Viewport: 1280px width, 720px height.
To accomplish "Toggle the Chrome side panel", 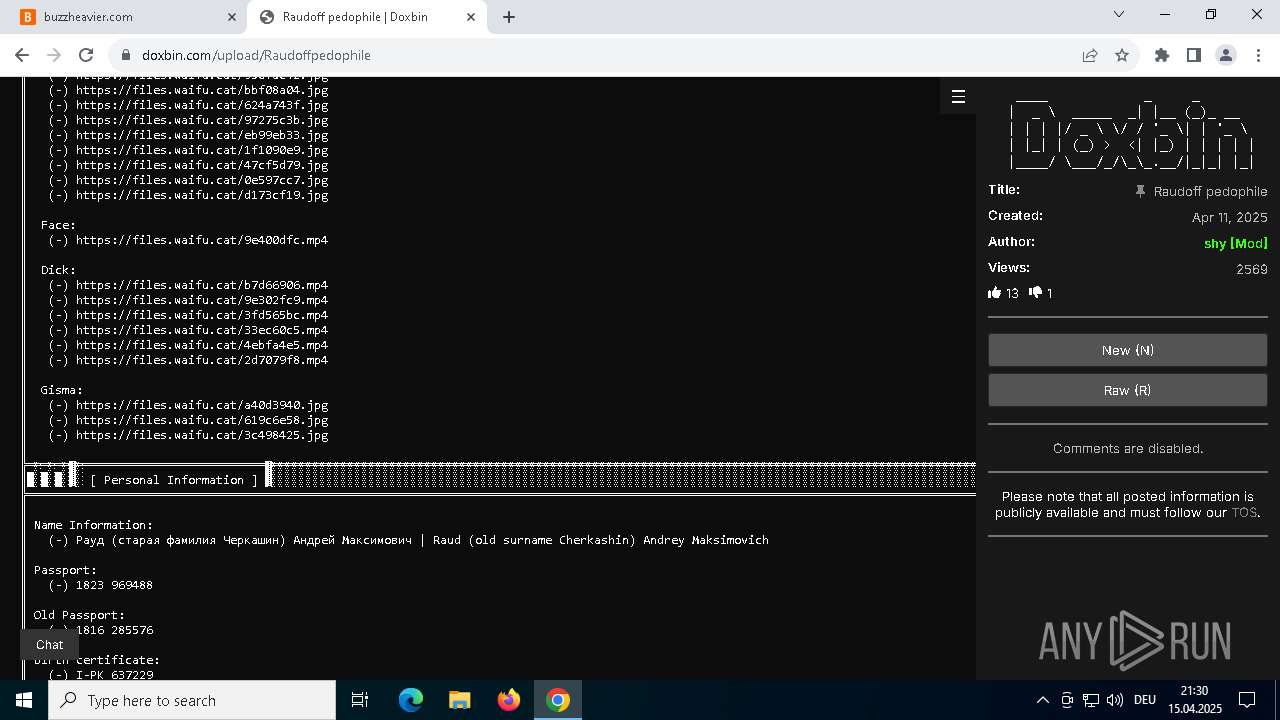I will pos(1194,55).
